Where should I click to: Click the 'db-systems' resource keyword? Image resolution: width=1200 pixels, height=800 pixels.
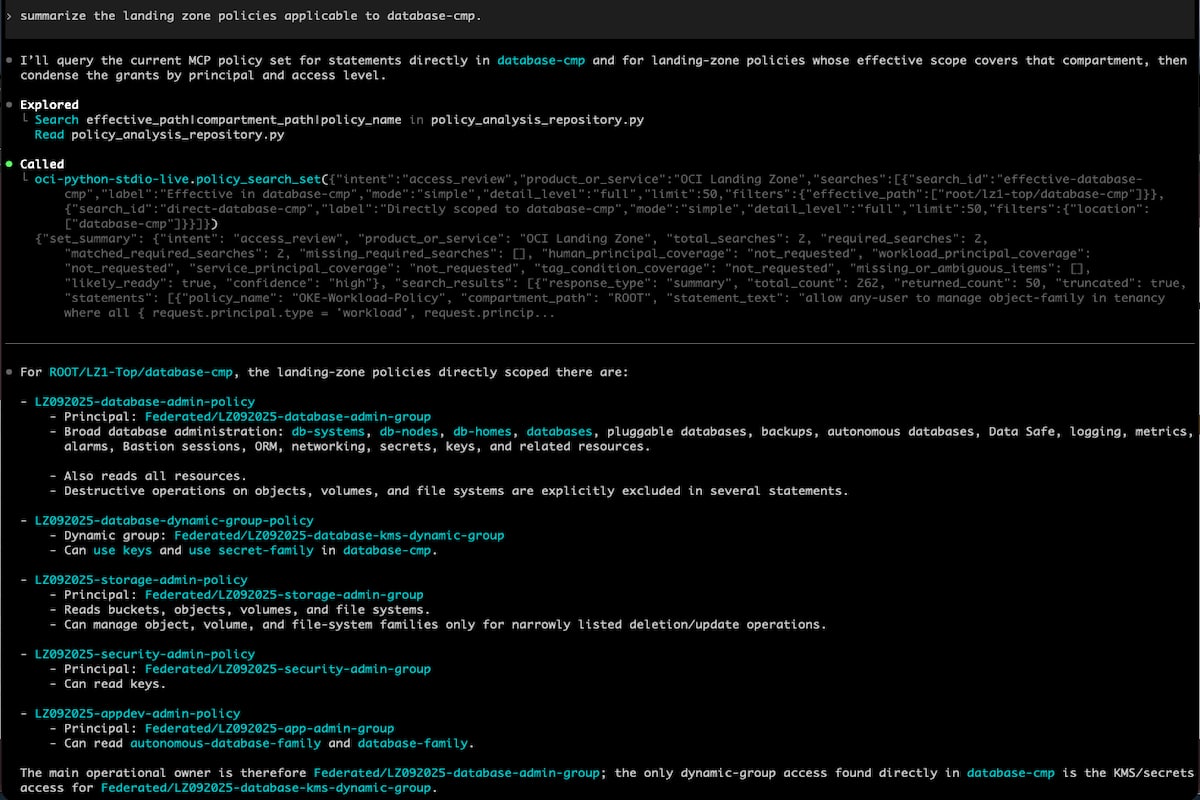(328, 432)
